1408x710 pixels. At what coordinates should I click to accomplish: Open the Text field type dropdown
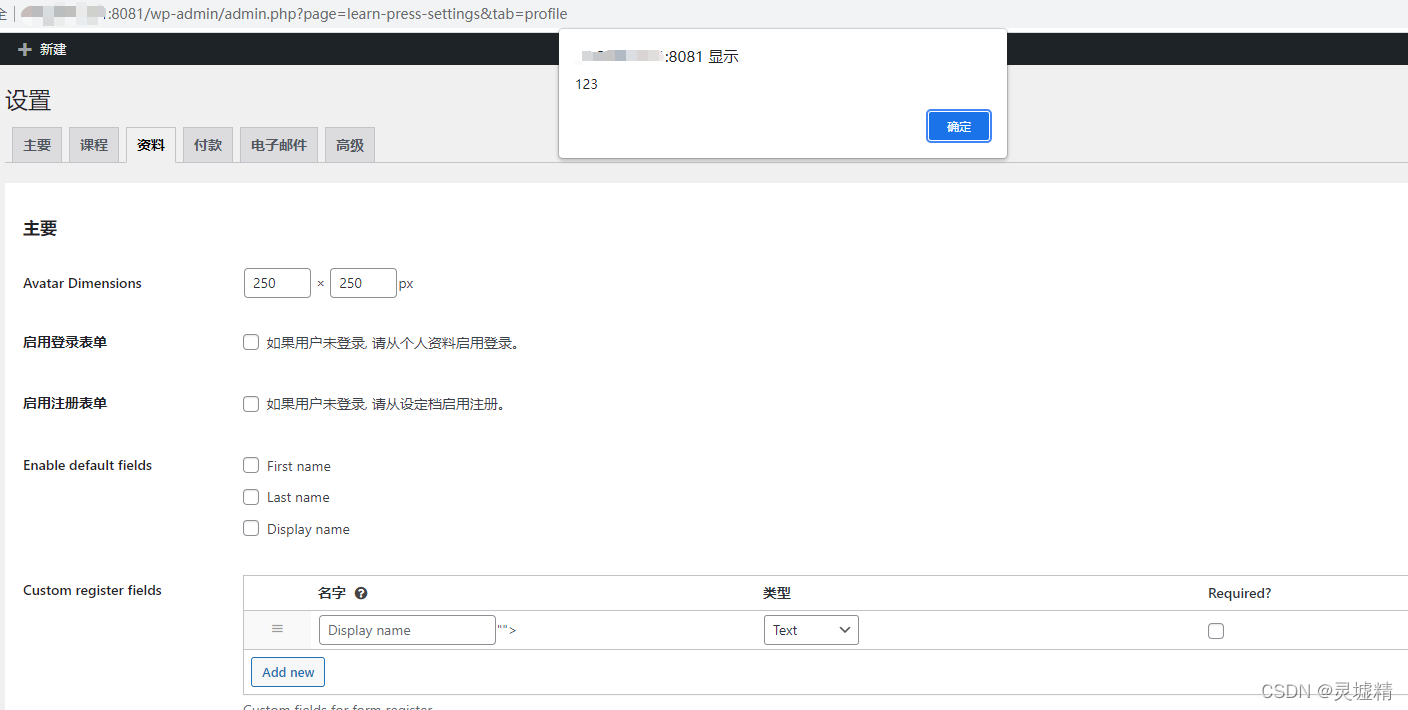(811, 629)
